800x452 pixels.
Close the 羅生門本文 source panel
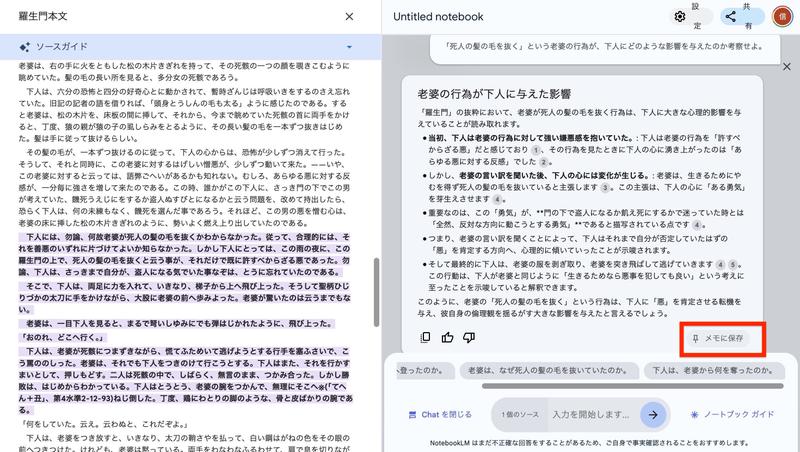point(349,16)
